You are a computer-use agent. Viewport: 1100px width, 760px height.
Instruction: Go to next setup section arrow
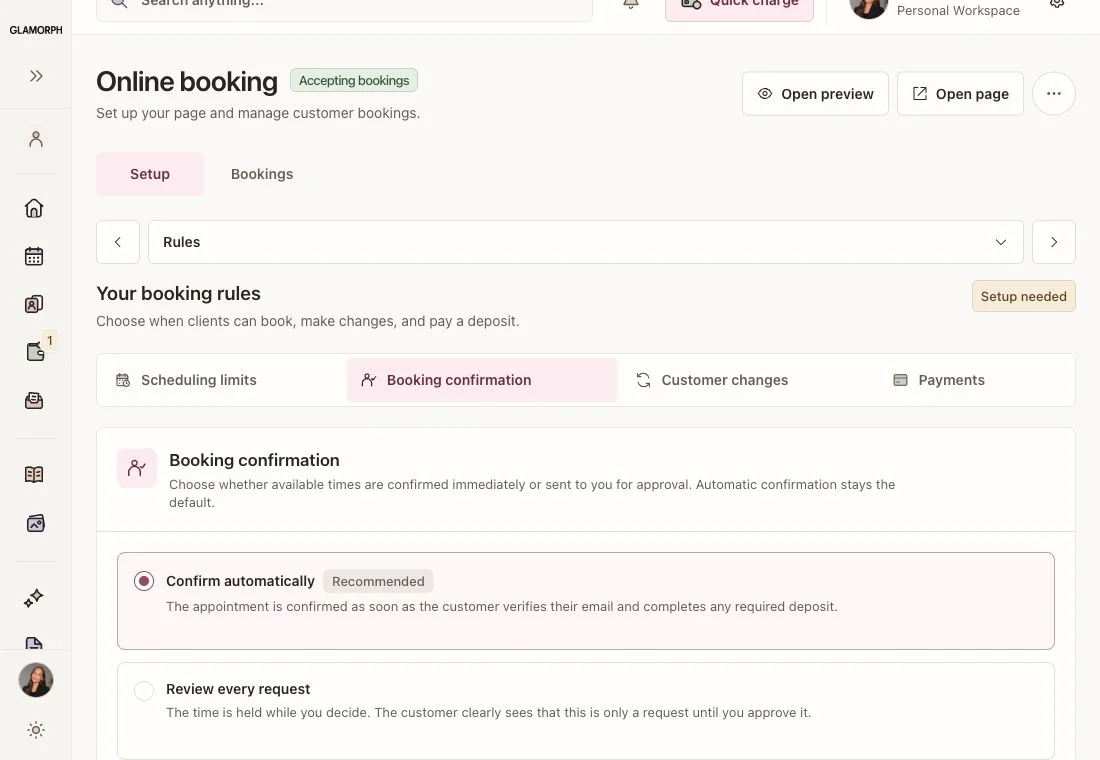[1054, 242]
